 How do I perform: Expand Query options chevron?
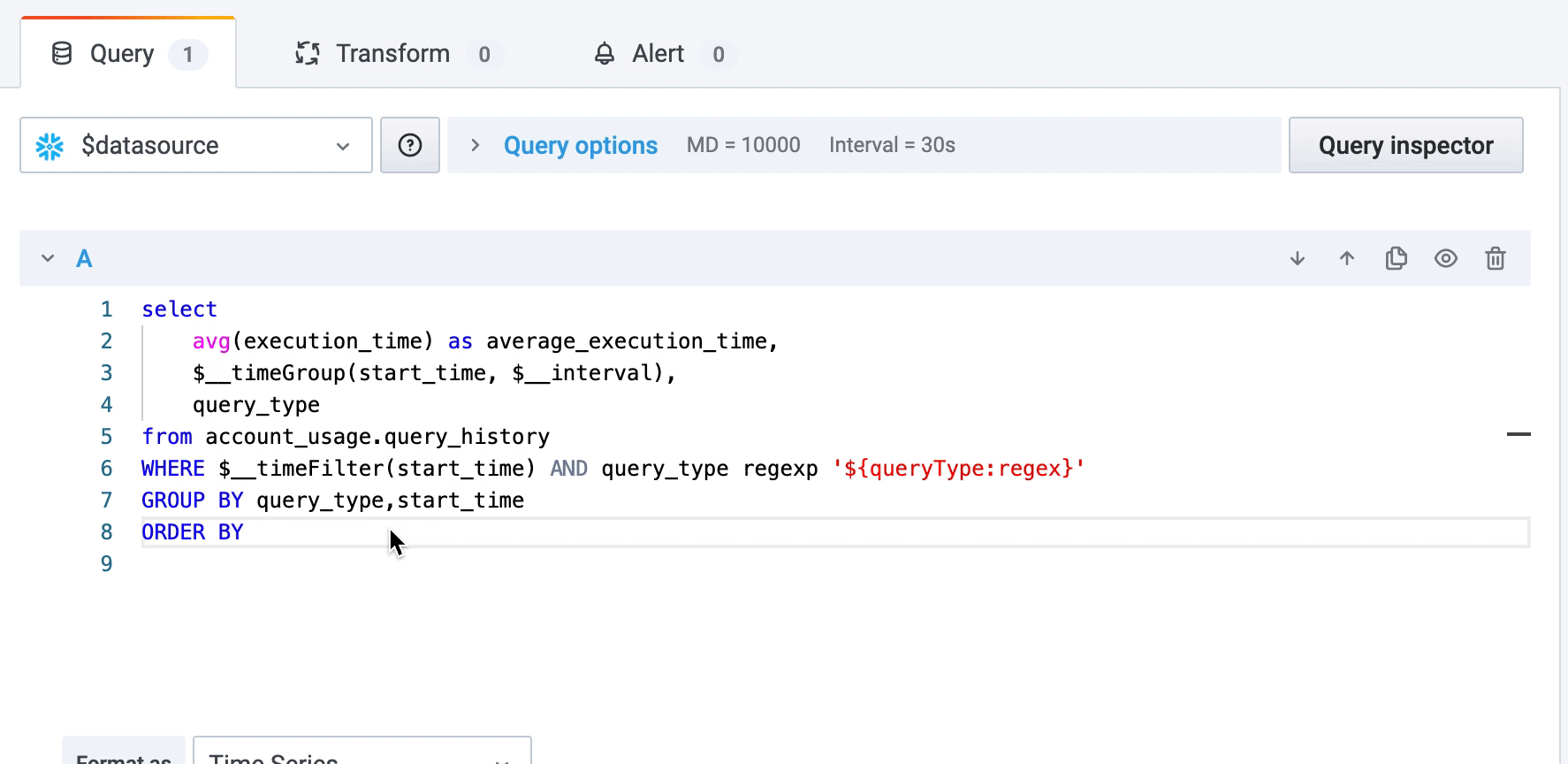475,145
